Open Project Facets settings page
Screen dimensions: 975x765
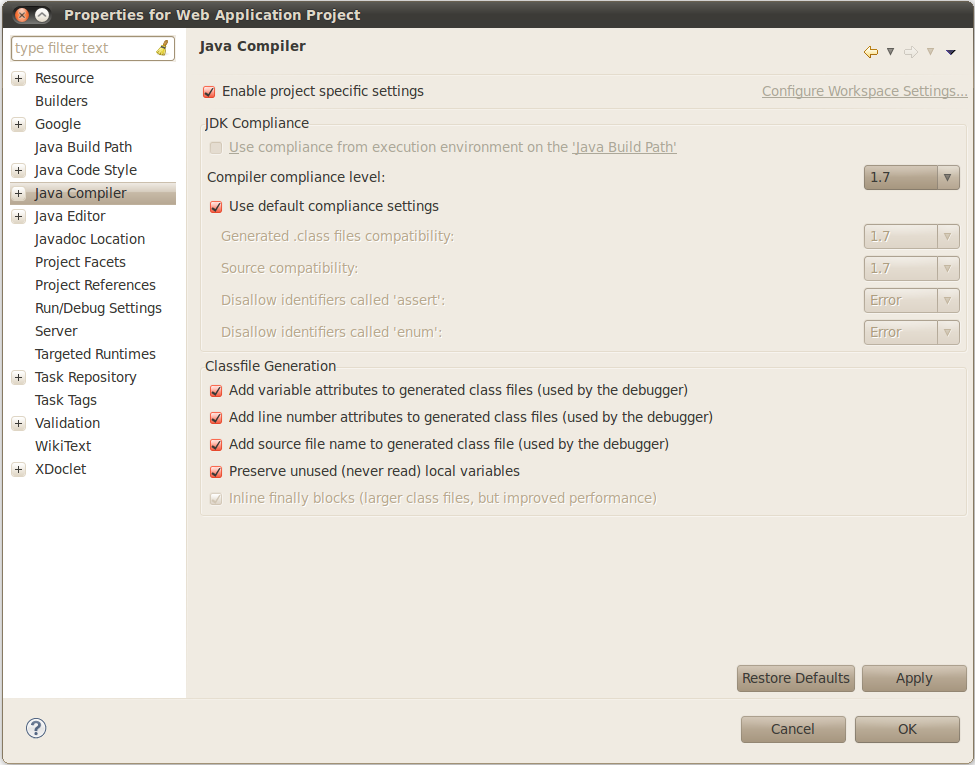[80, 262]
